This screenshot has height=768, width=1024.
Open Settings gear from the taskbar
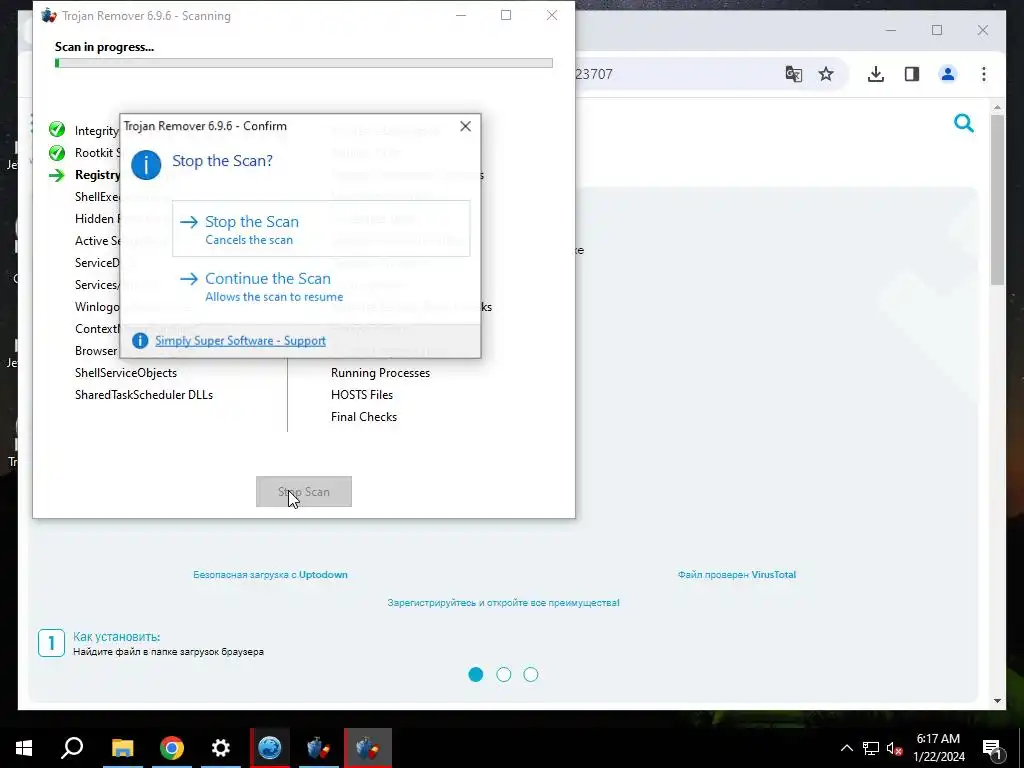[221, 748]
